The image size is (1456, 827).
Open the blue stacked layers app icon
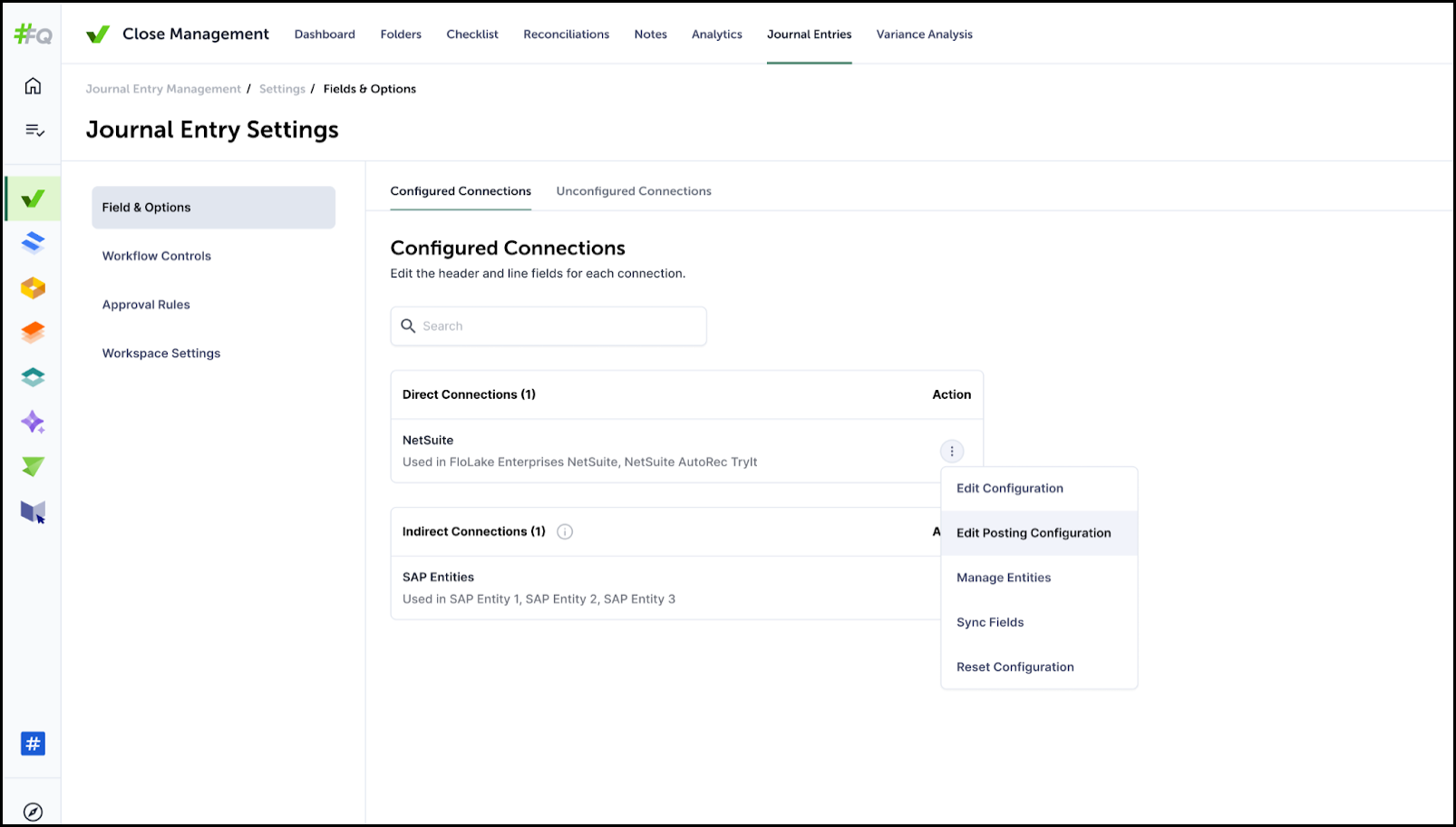point(33,242)
